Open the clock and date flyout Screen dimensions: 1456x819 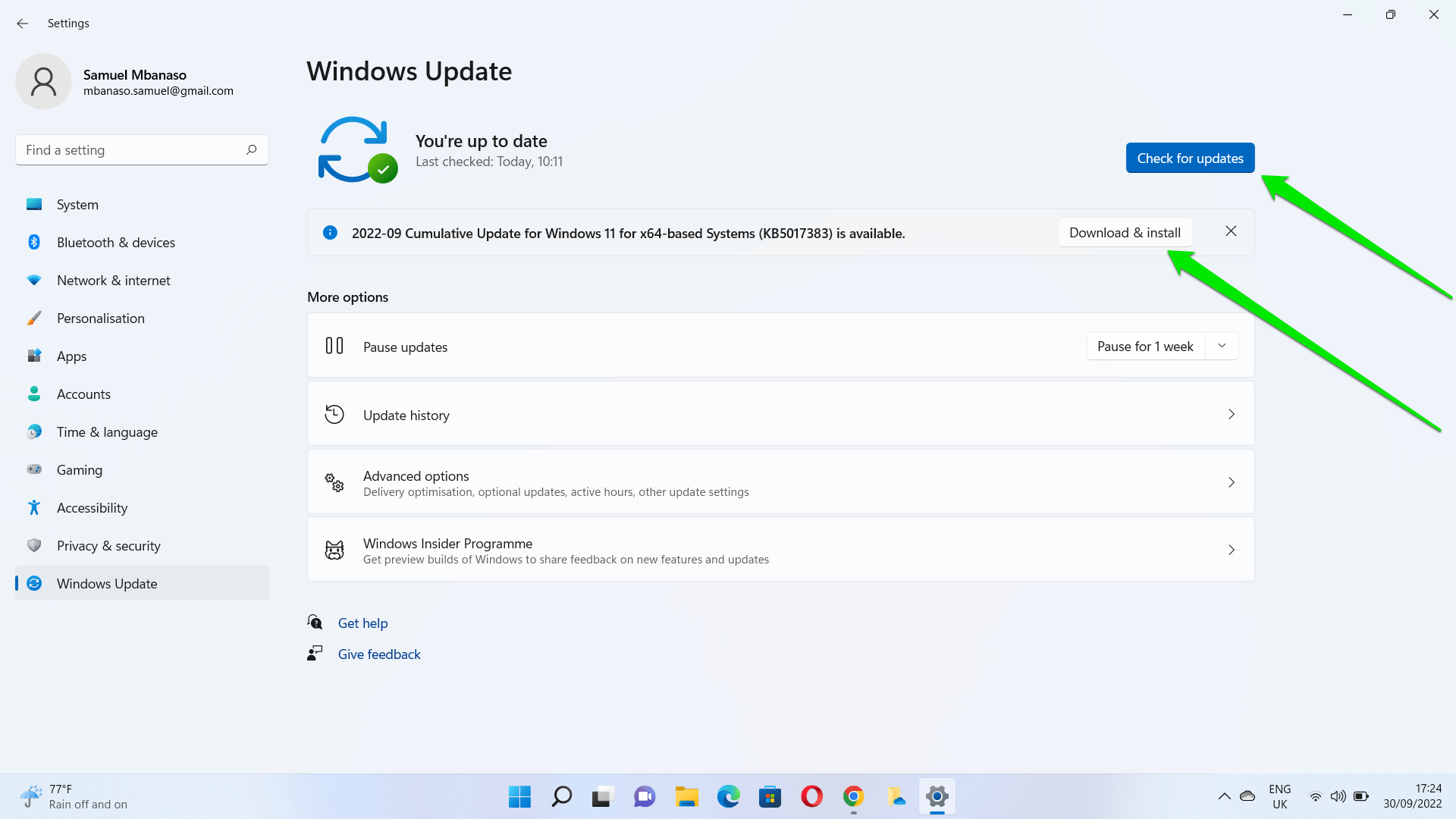(x=1412, y=796)
